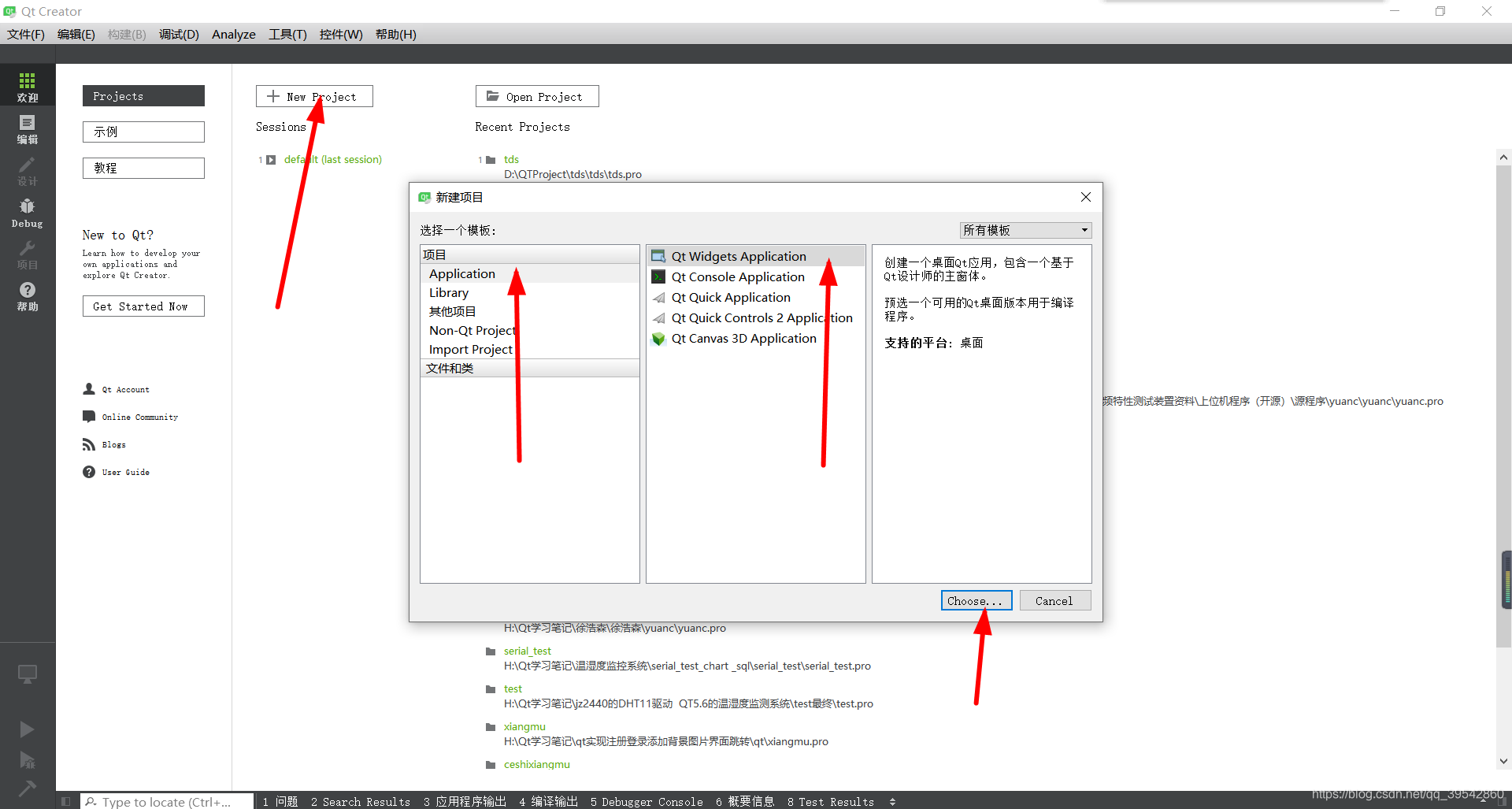Select Library in the project categories
The height and width of the screenshot is (809, 1512).
pyautogui.click(x=530, y=292)
